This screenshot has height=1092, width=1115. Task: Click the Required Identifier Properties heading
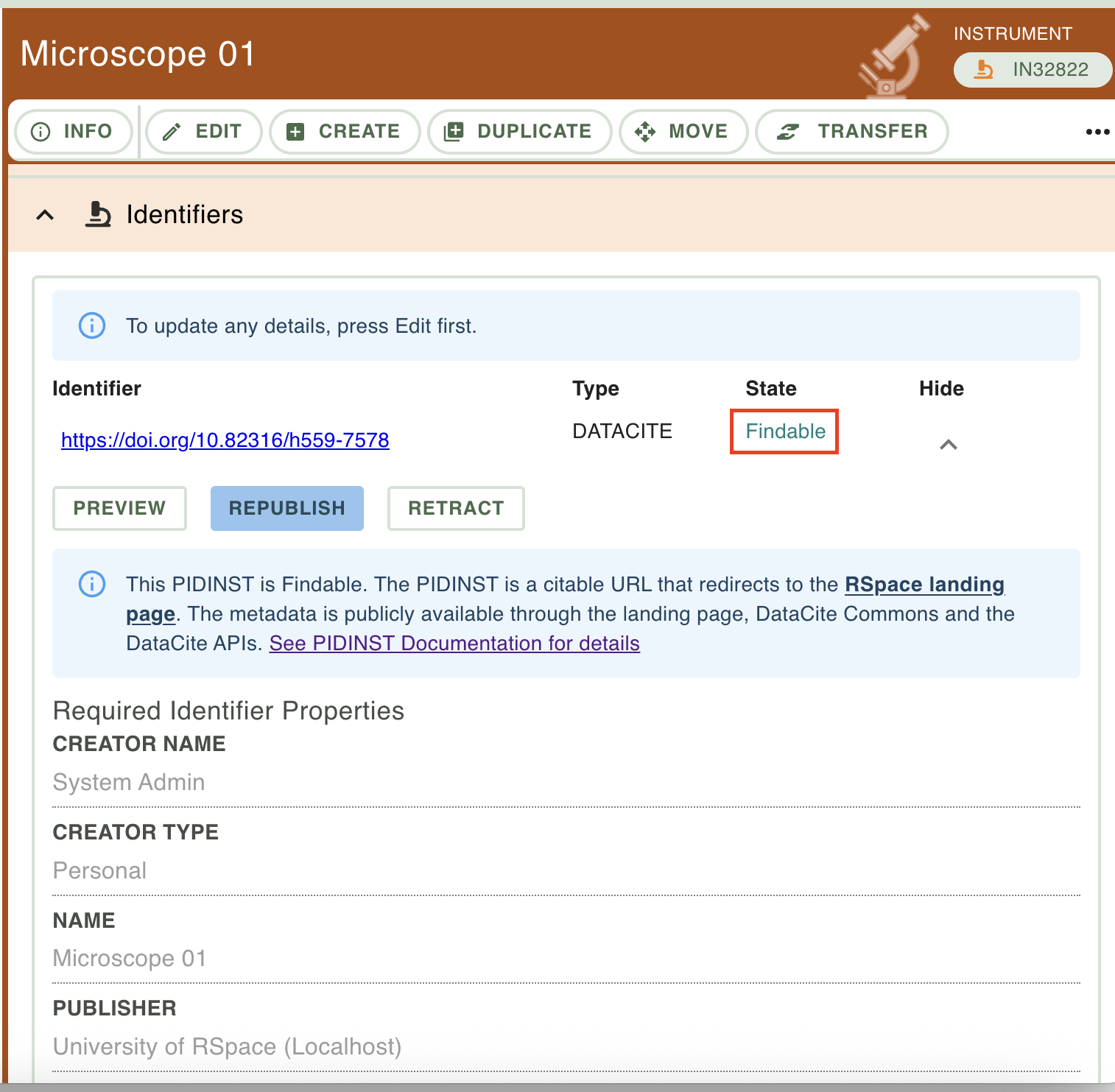[228, 711]
